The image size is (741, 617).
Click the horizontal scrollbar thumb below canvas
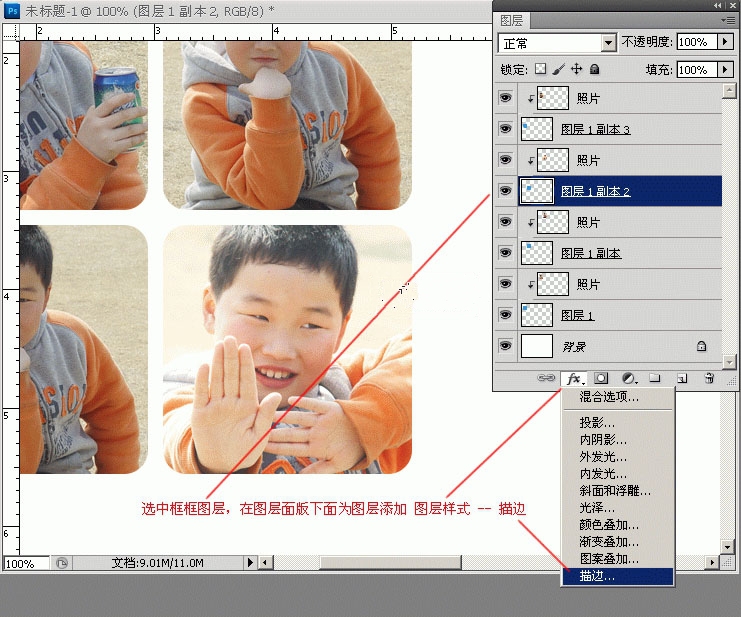390,562
